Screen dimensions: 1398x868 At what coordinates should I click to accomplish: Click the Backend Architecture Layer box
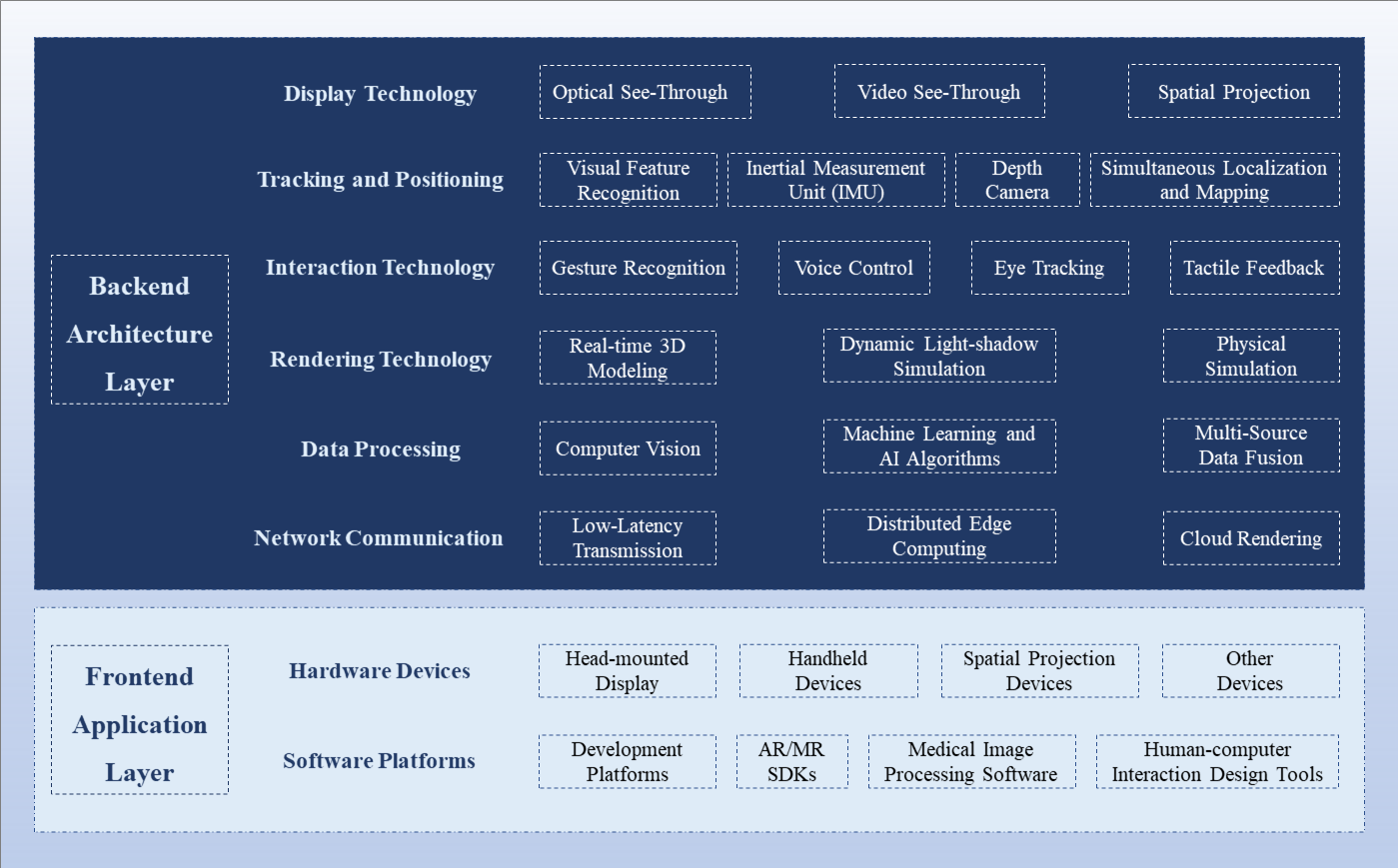click(140, 330)
